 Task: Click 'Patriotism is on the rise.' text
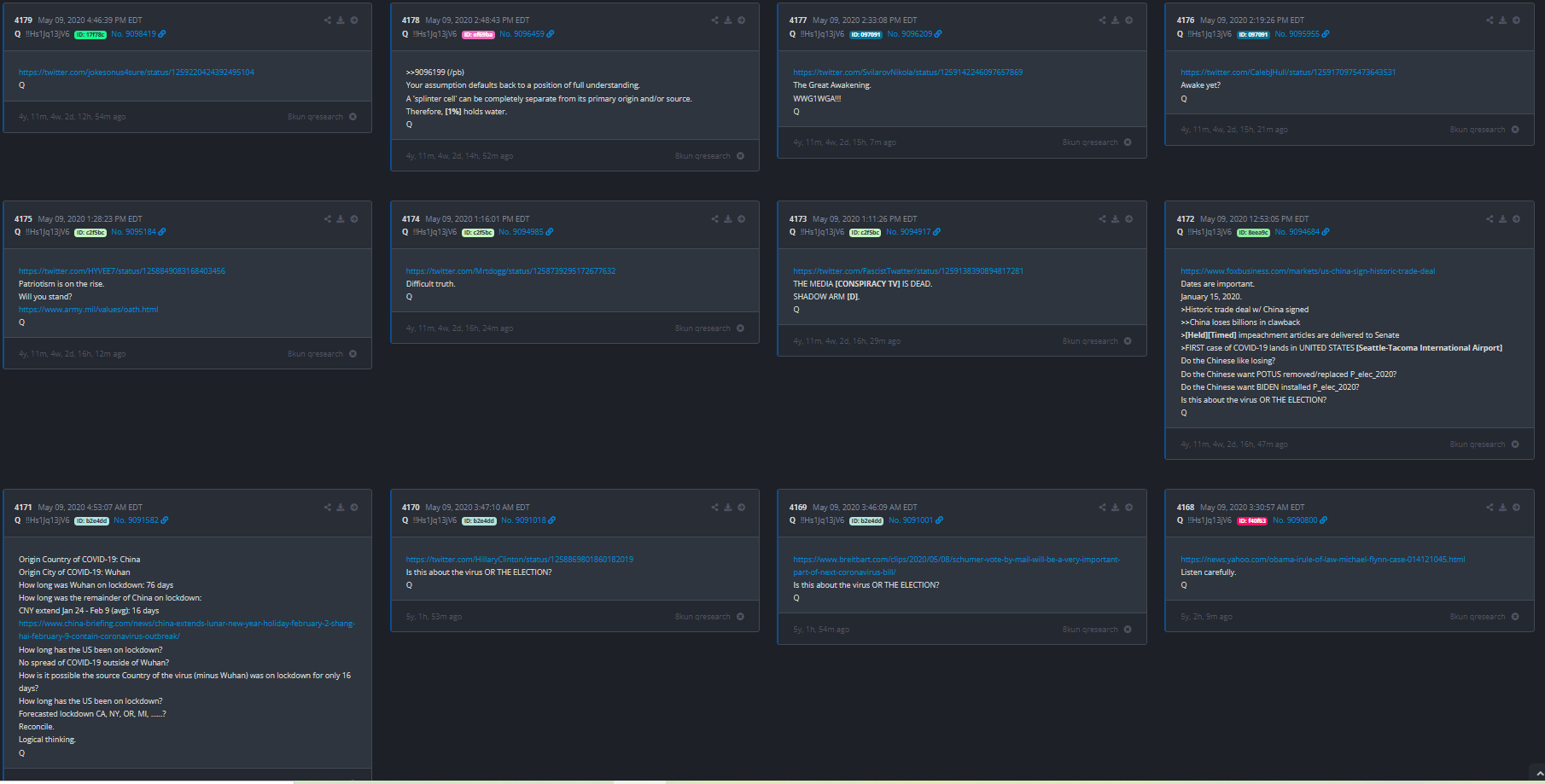point(61,284)
